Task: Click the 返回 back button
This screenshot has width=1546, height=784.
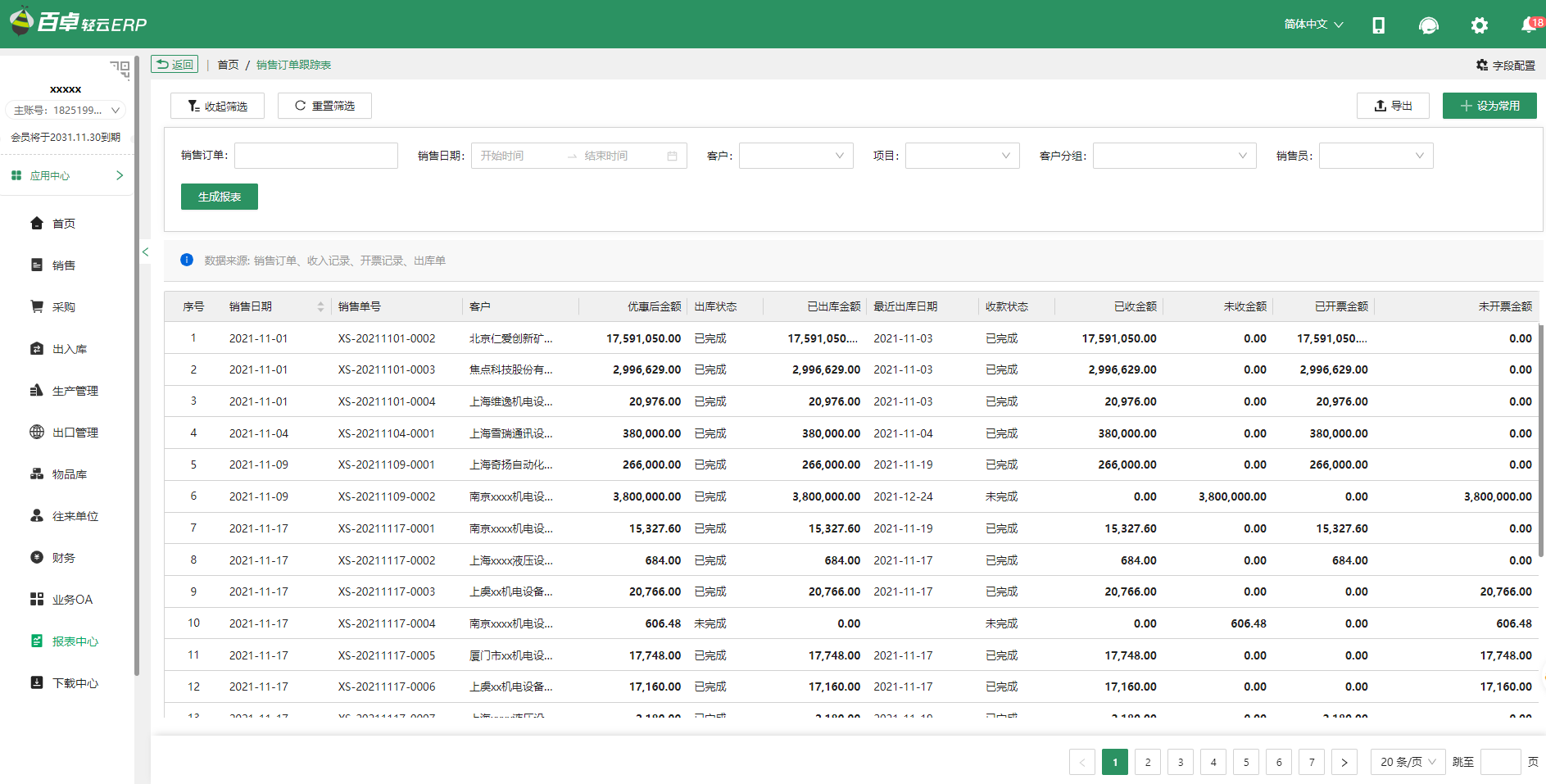Action: 175,65
